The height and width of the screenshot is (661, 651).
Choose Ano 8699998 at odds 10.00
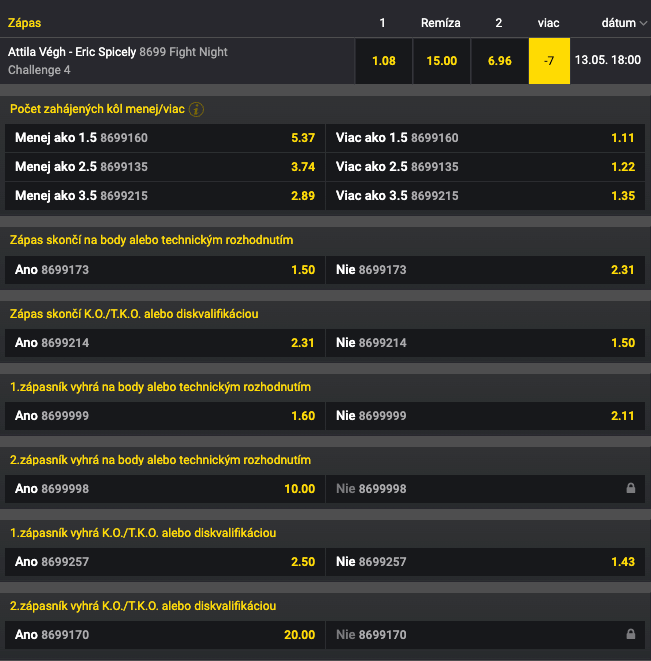[165, 489]
